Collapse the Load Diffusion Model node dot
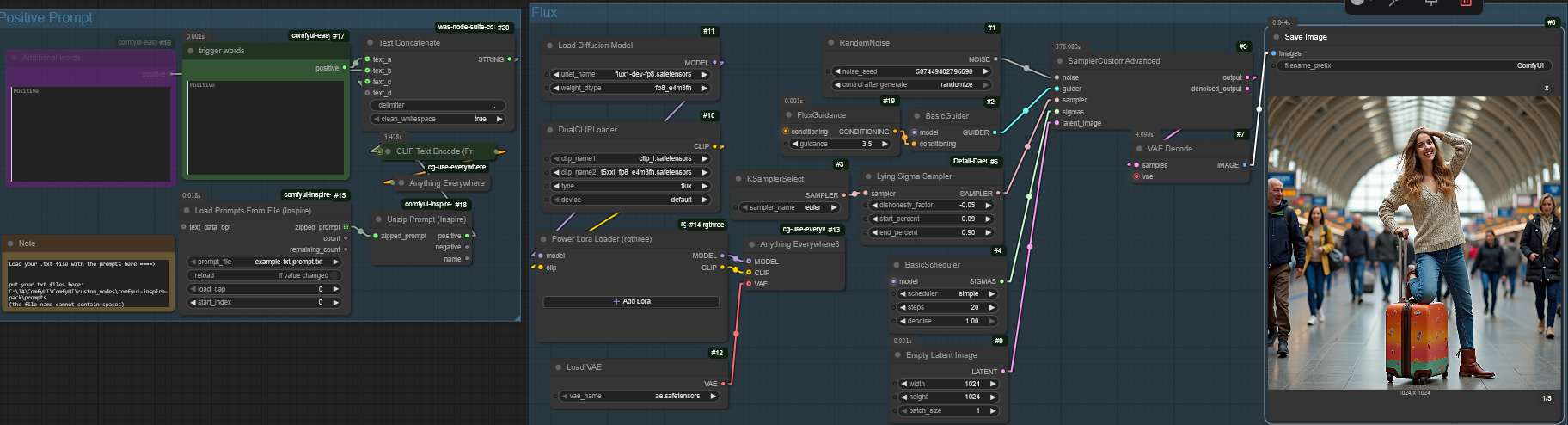This screenshot has height=425, width=1568. (x=549, y=46)
